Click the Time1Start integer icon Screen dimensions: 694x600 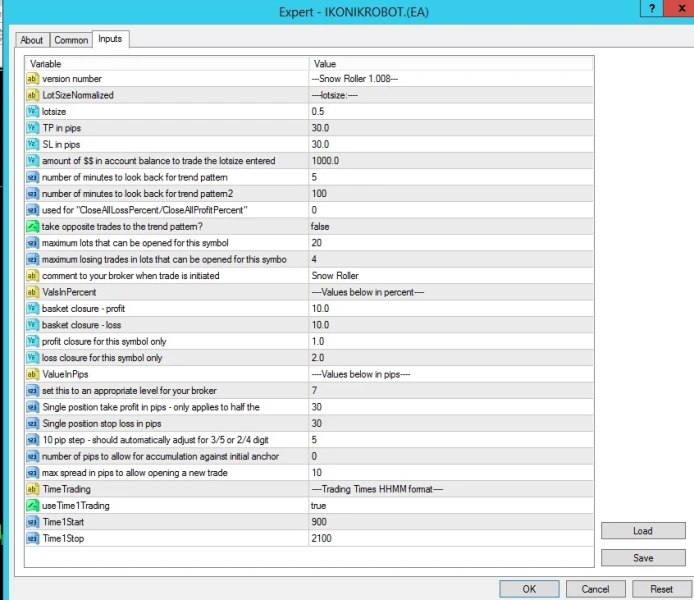[32, 521]
